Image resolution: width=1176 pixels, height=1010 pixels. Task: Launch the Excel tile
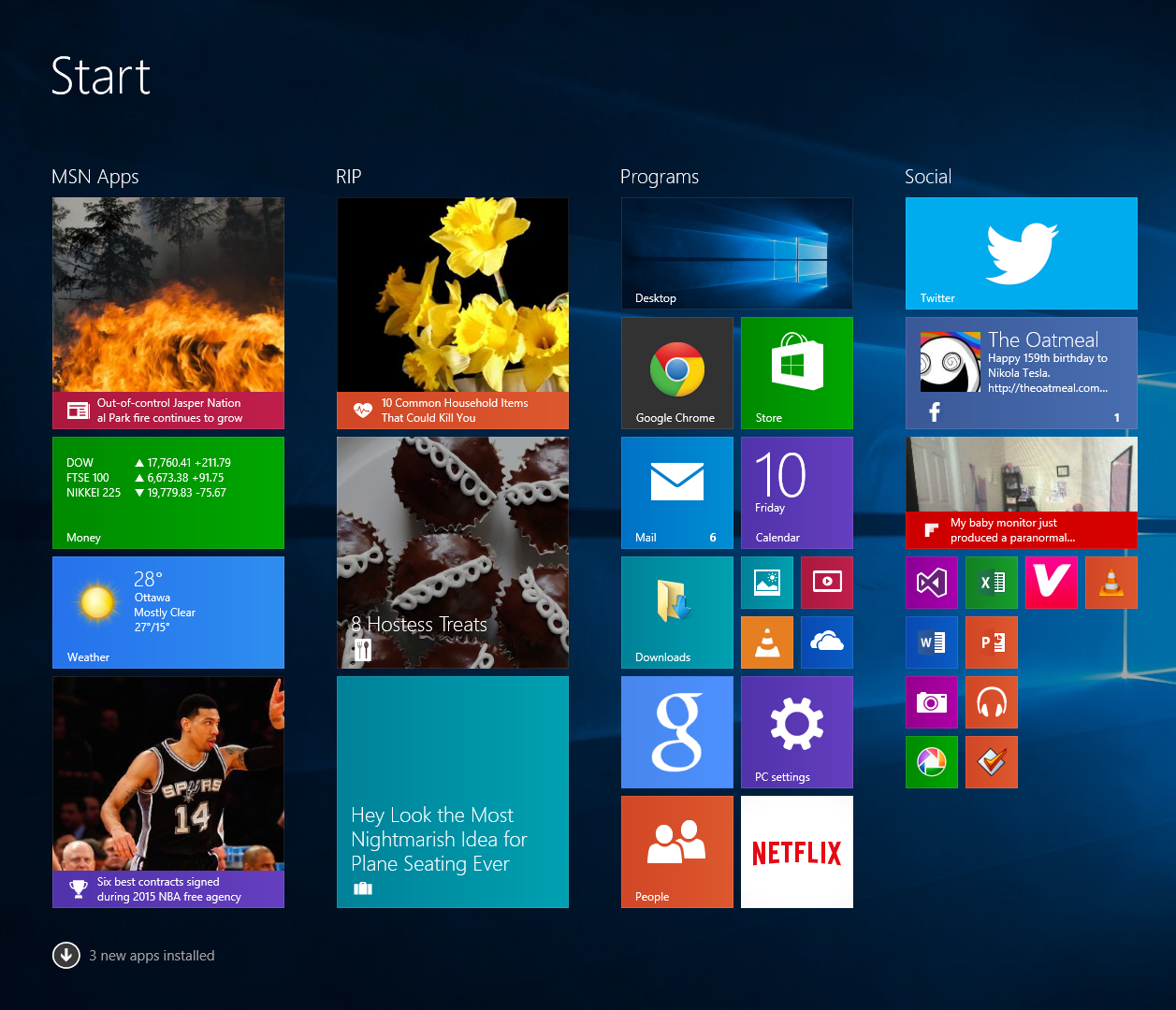(991, 583)
